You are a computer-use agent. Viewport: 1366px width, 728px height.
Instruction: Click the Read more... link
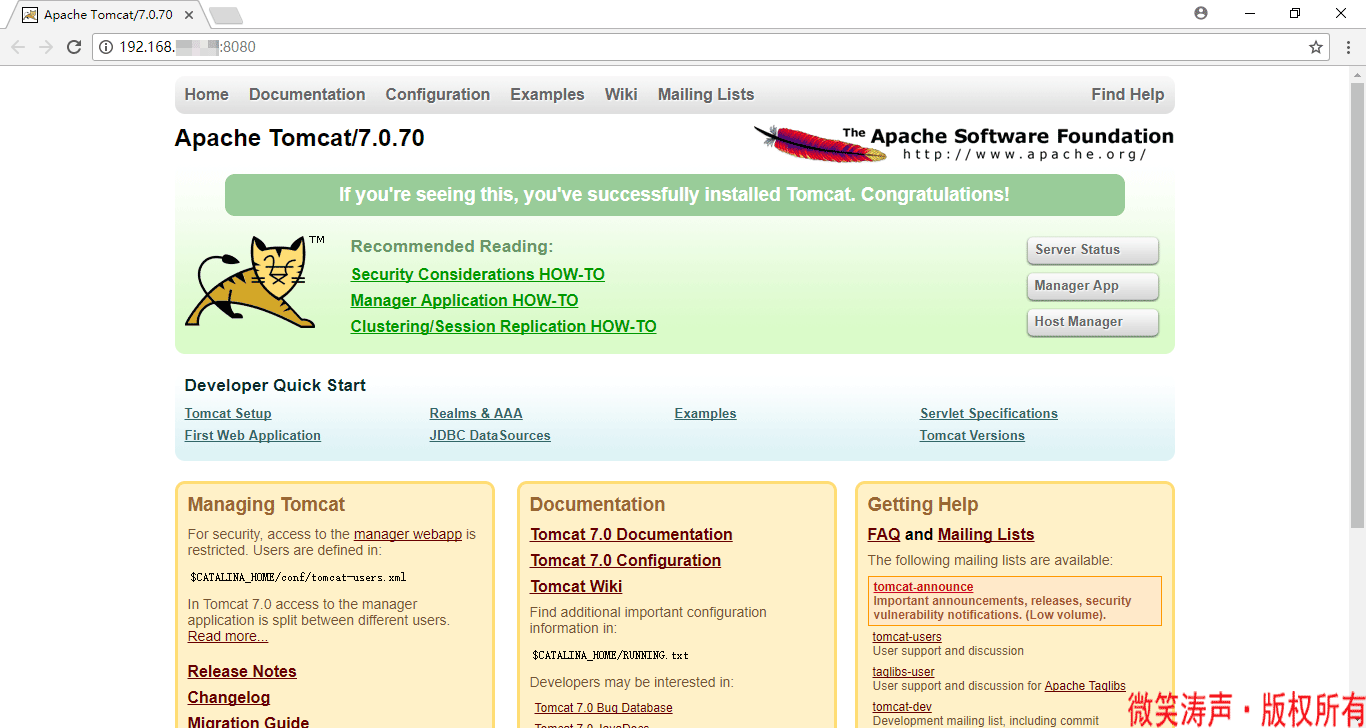(228, 636)
